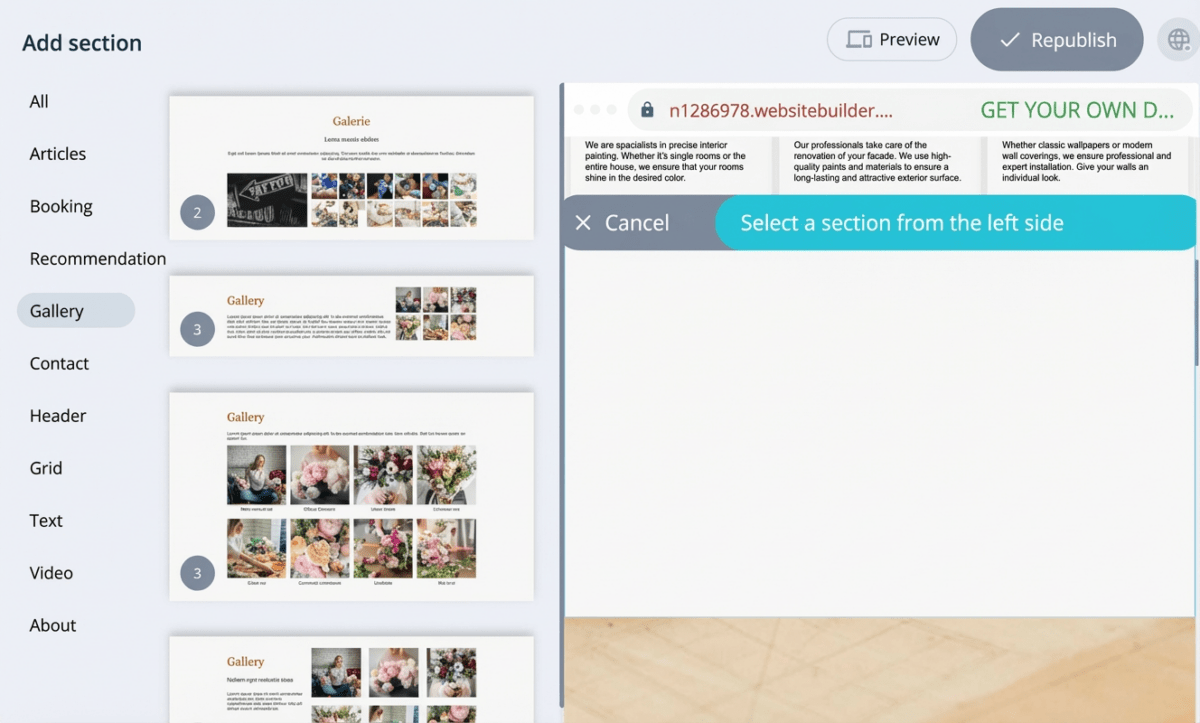Viewport: 1200px width, 723px height.
Task: Click the X icon beside Cancel
Action: [584, 223]
